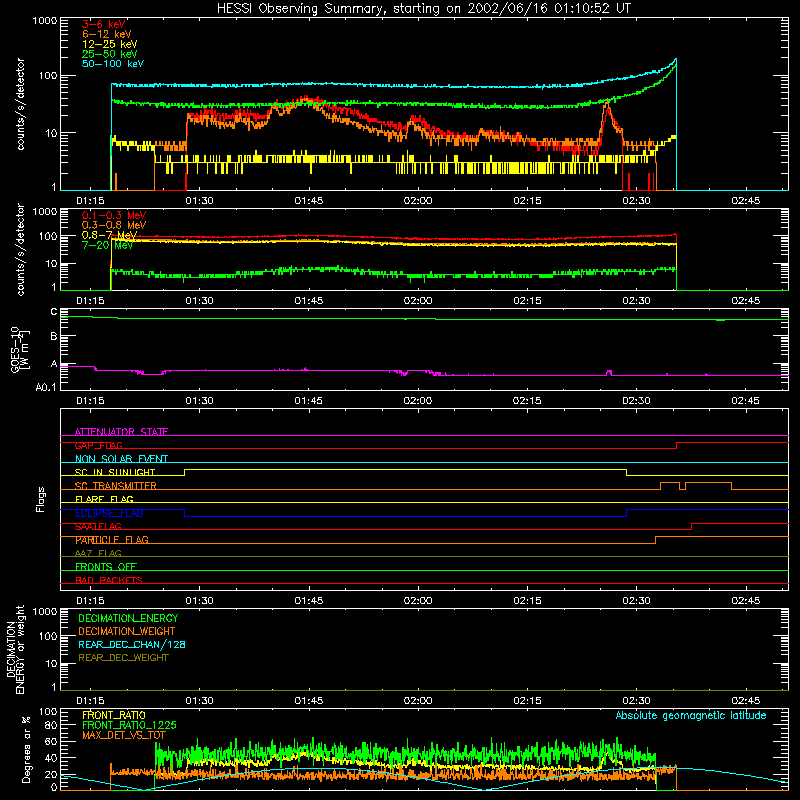This screenshot has height=800, width=800.
Task: Pick the ATTENUATOR_STATE flag label
Action: click(121, 432)
